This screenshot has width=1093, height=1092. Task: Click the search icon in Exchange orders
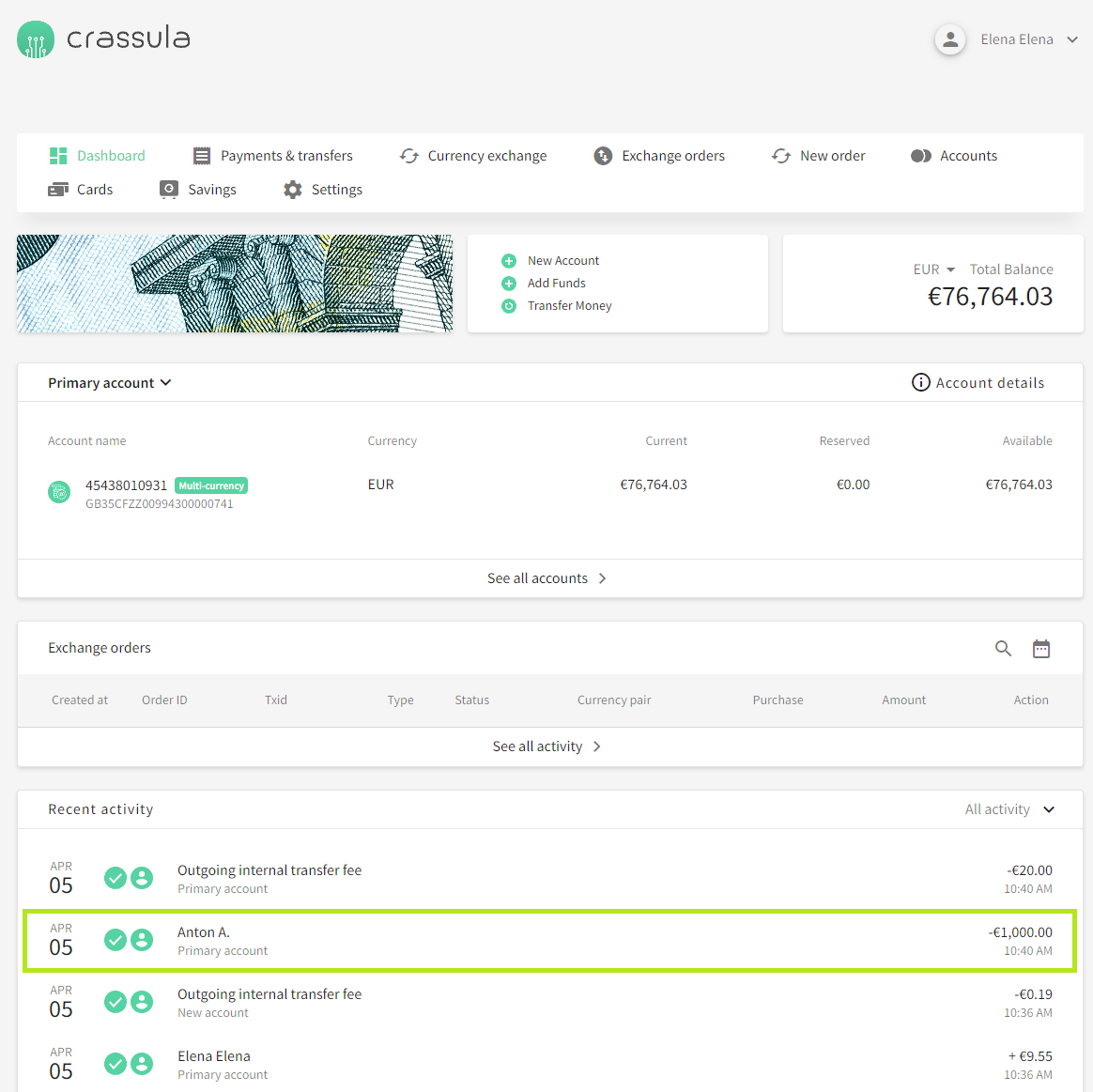coord(1003,649)
